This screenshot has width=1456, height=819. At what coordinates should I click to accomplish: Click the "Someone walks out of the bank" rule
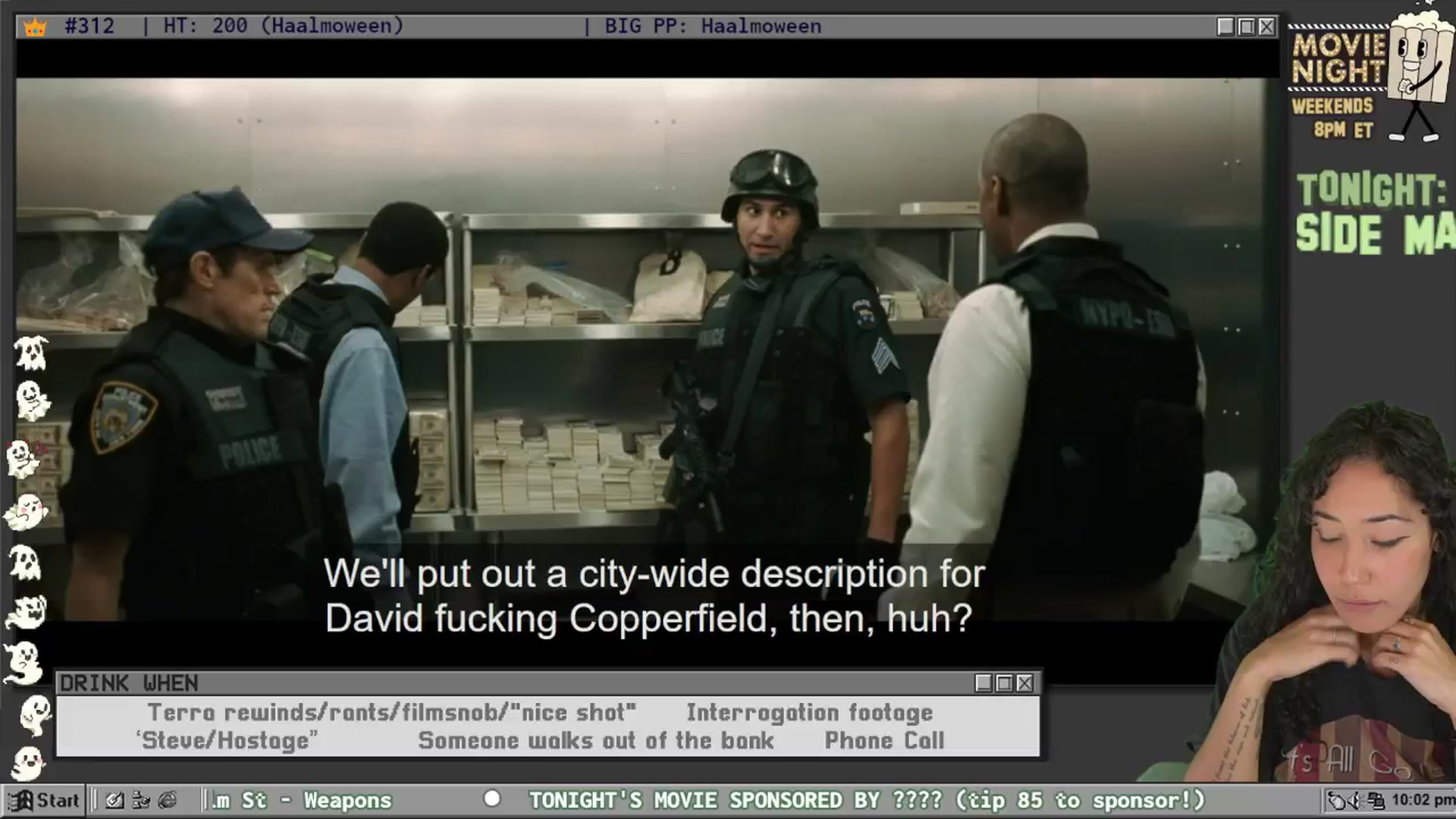[596, 740]
